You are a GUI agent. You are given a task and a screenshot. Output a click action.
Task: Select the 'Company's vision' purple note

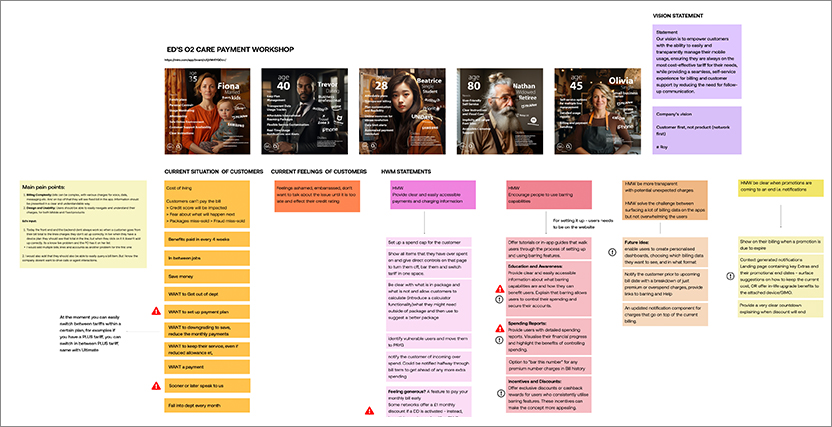[697, 130]
